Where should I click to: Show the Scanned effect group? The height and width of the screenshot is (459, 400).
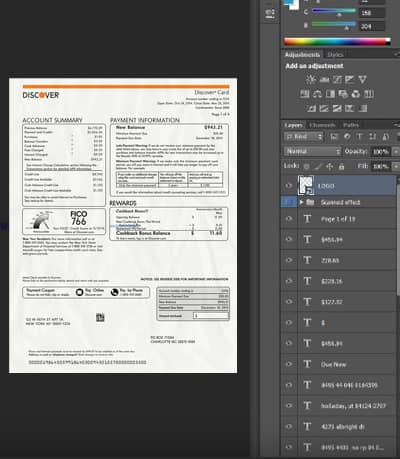click(289, 202)
